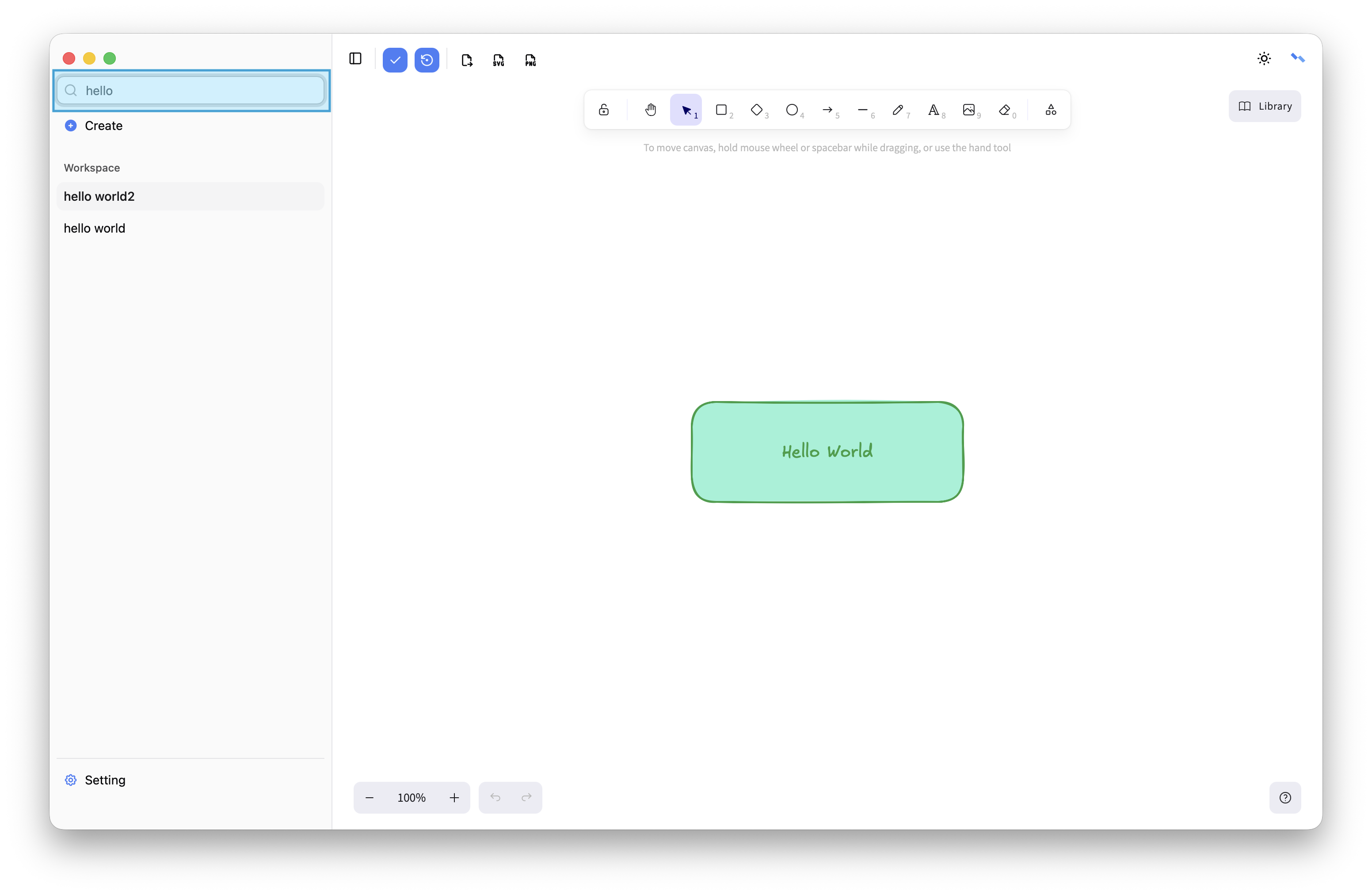This screenshot has height=895, width=1372.
Task: Choose the Line tool
Action: point(862,110)
